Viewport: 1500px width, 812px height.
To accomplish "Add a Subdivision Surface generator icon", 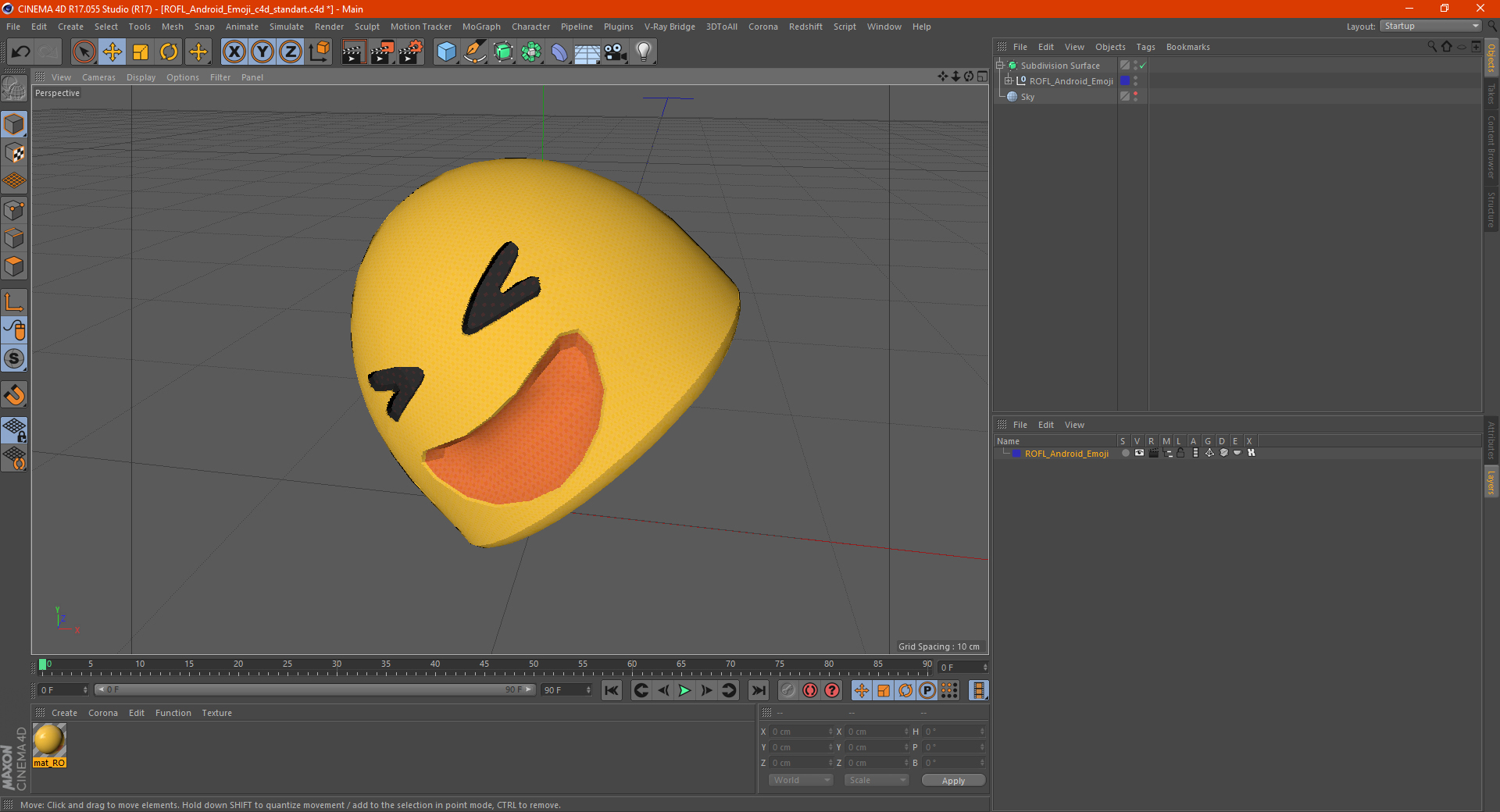I will (503, 52).
